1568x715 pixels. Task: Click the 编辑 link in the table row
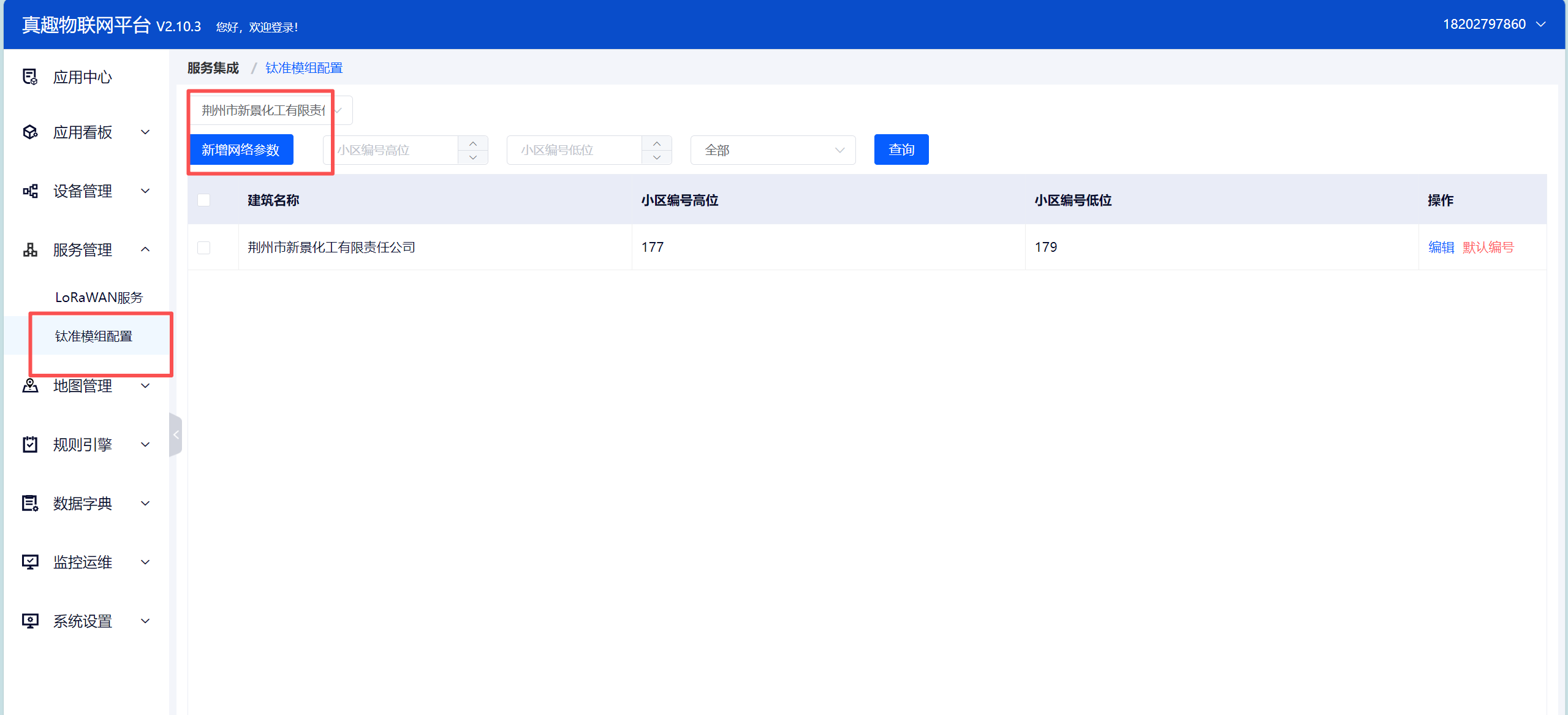pos(1441,247)
